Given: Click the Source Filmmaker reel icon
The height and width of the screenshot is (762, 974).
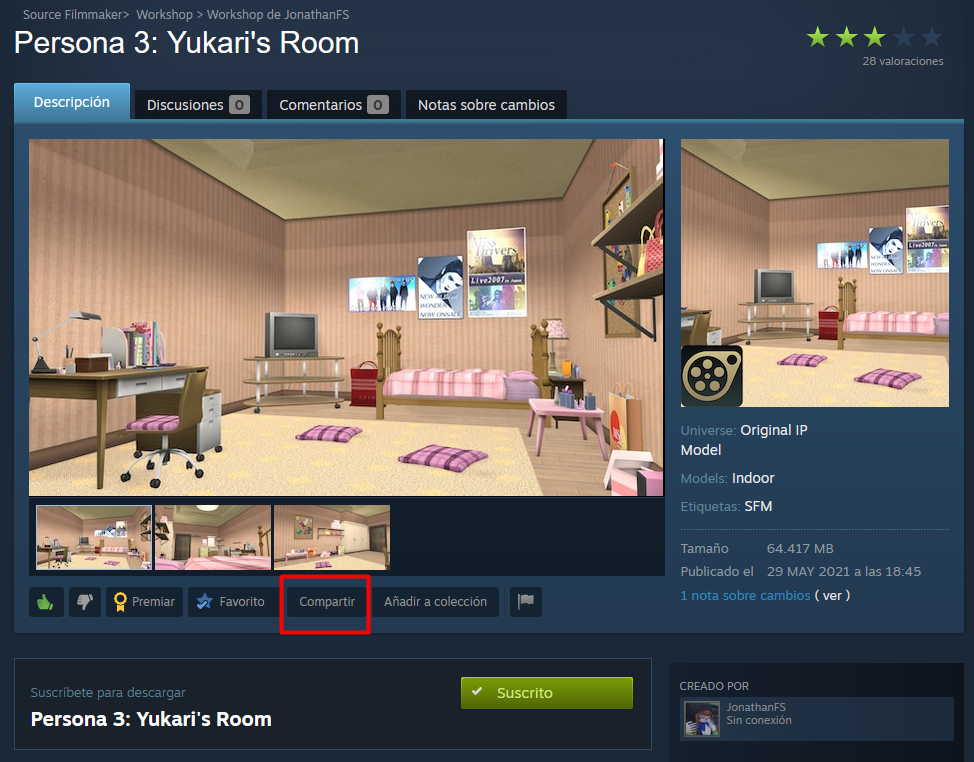Looking at the screenshot, I should tap(711, 376).
